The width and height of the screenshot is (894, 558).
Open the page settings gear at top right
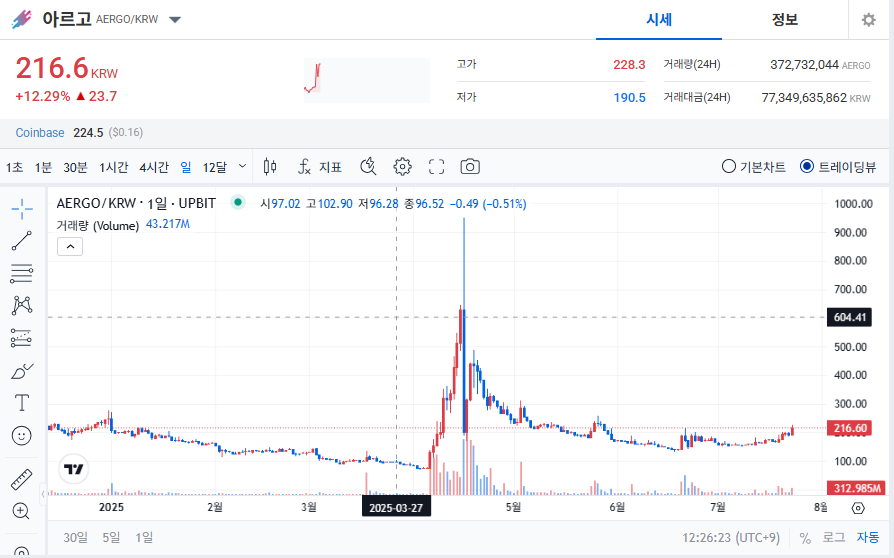click(868, 20)
